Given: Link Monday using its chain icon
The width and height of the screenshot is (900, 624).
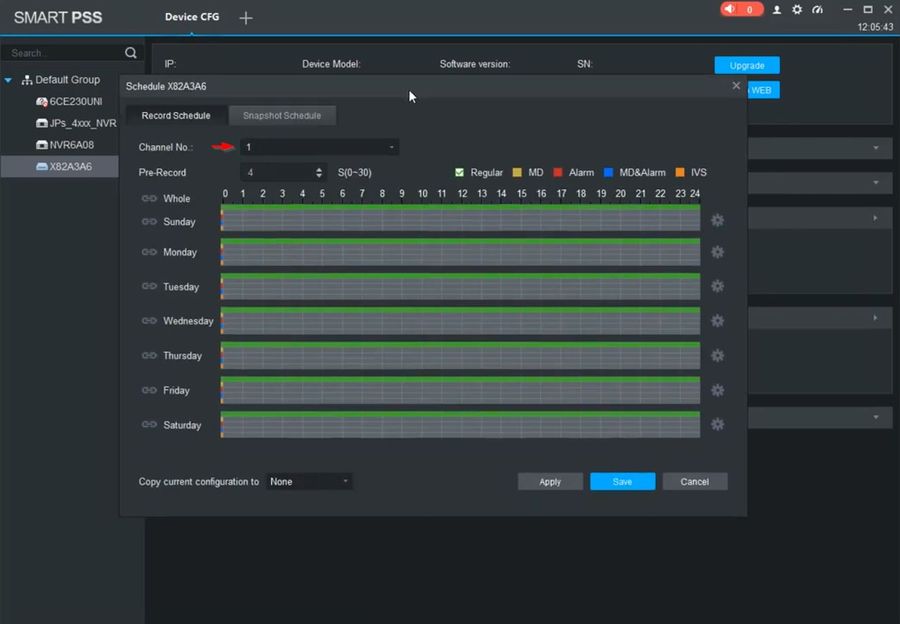Looking at the screenshot, I should point(149,253).
